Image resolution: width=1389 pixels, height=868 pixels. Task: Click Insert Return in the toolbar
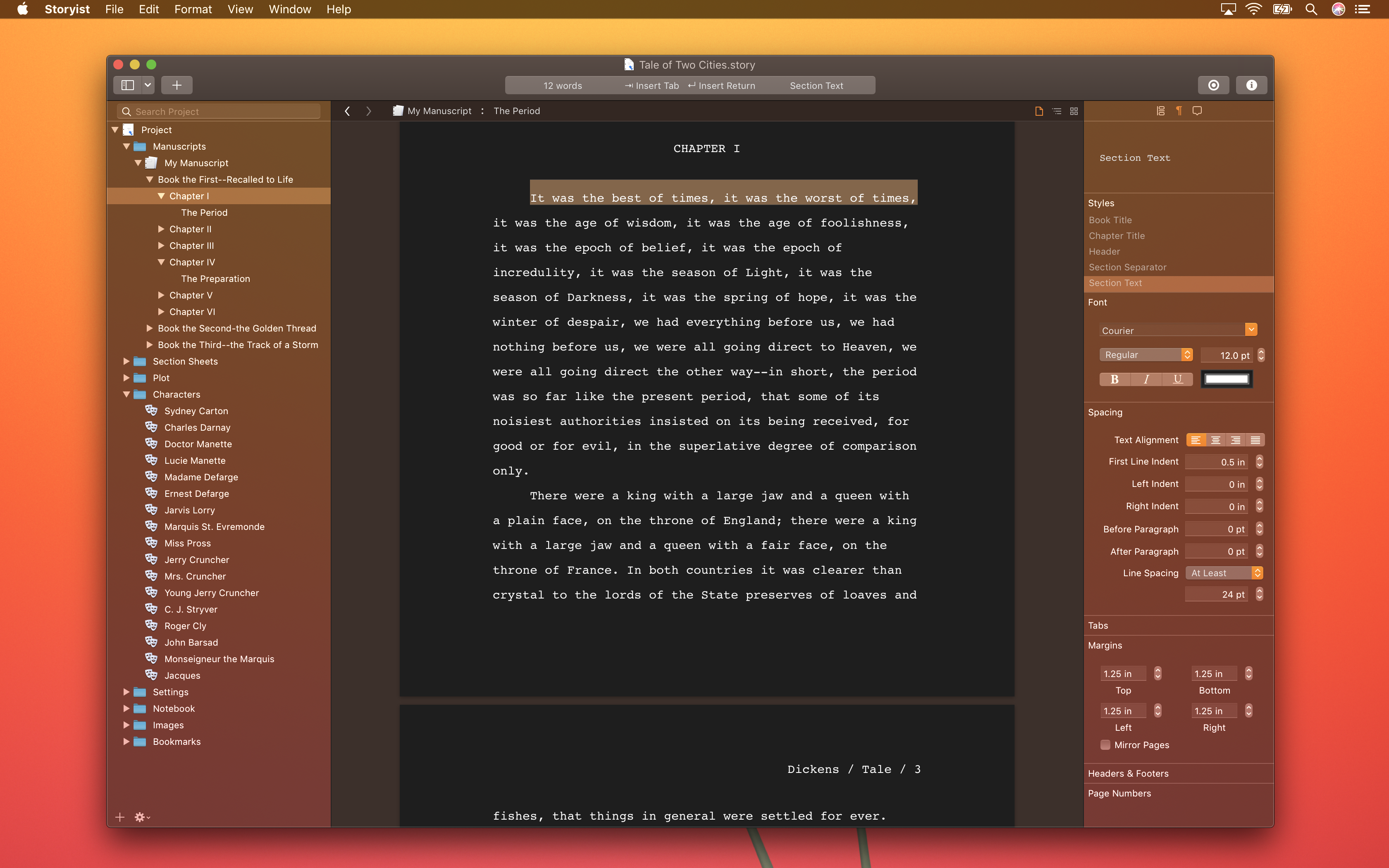pos(721,86)
